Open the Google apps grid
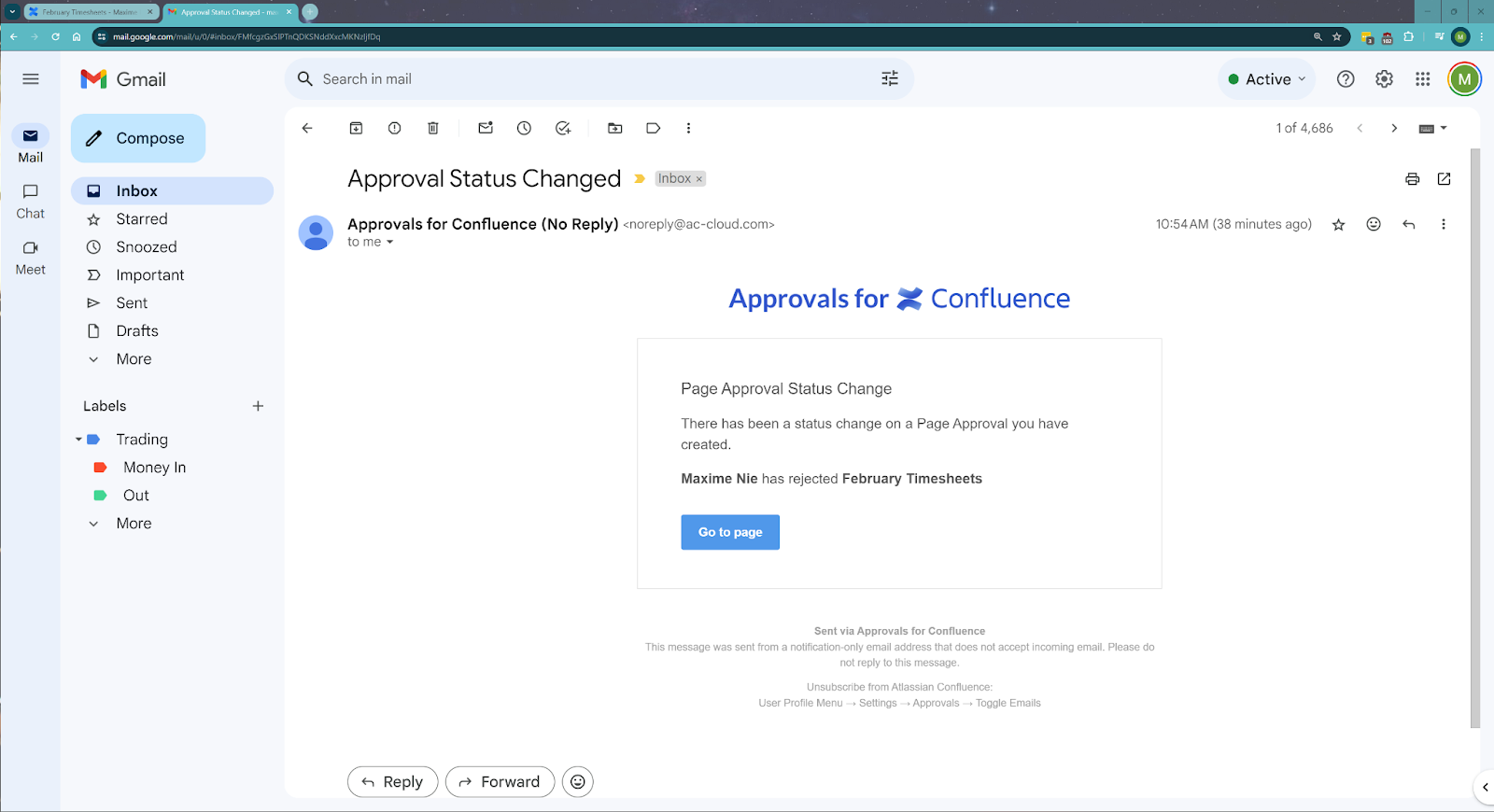The width and height of the screenshot is (1494, 812). point(1422,79)
